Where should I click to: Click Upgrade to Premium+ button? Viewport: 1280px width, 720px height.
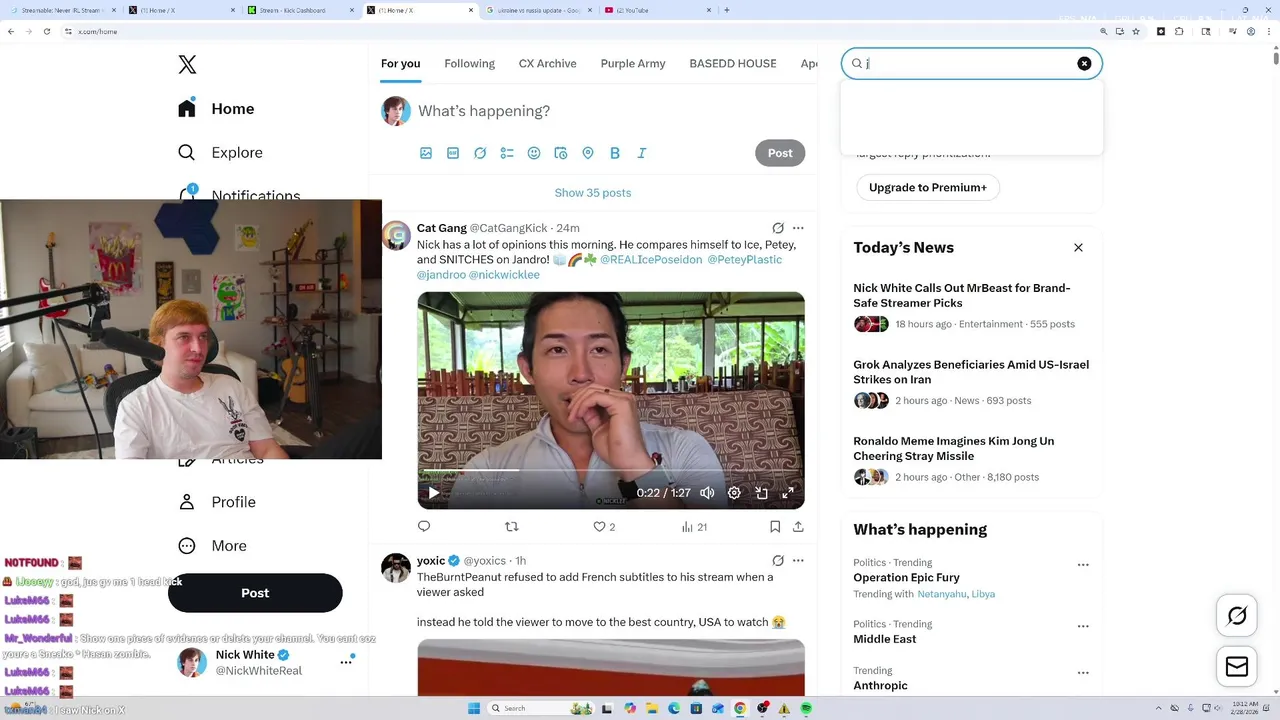(928, 188)
